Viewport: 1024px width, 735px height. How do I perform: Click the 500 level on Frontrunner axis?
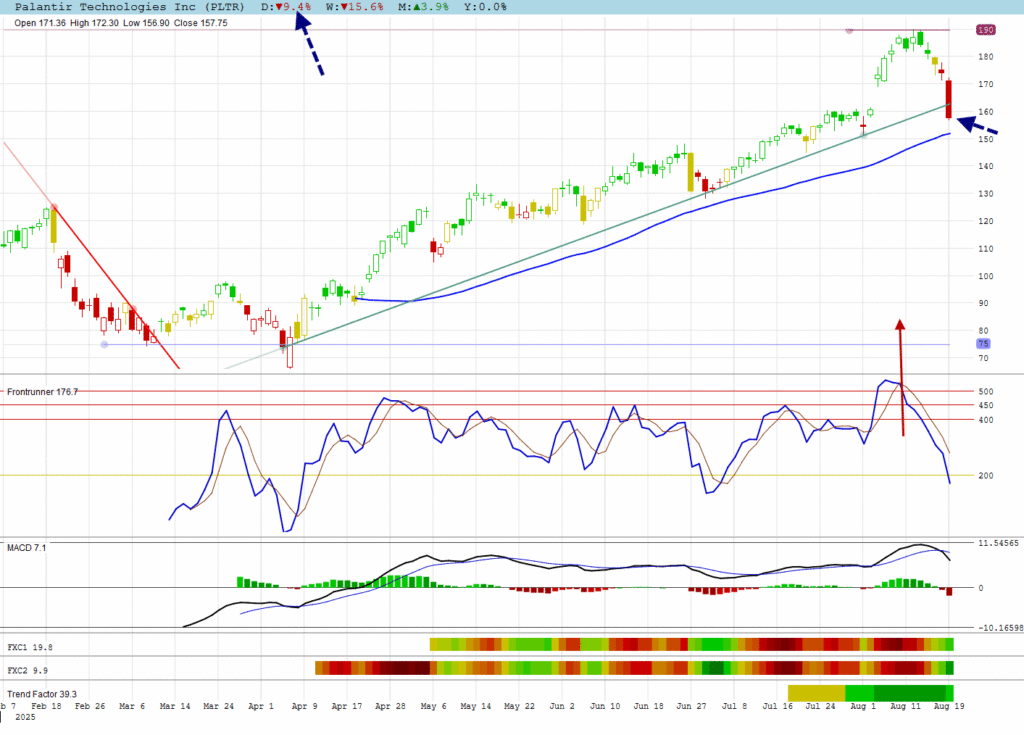pos(985,391)
